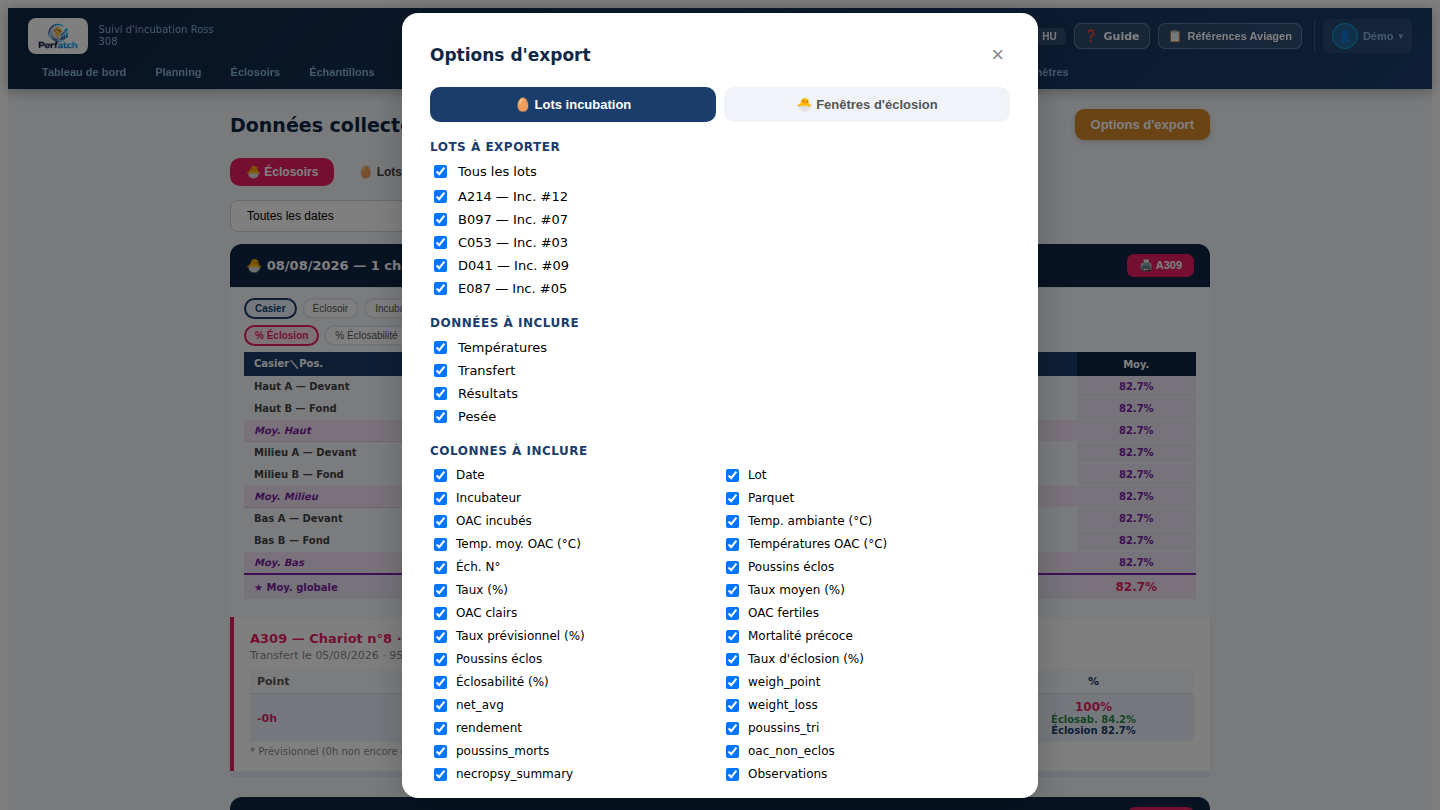
Task: Expand the Démo user menu
Action: click(x=1367, y=36)
